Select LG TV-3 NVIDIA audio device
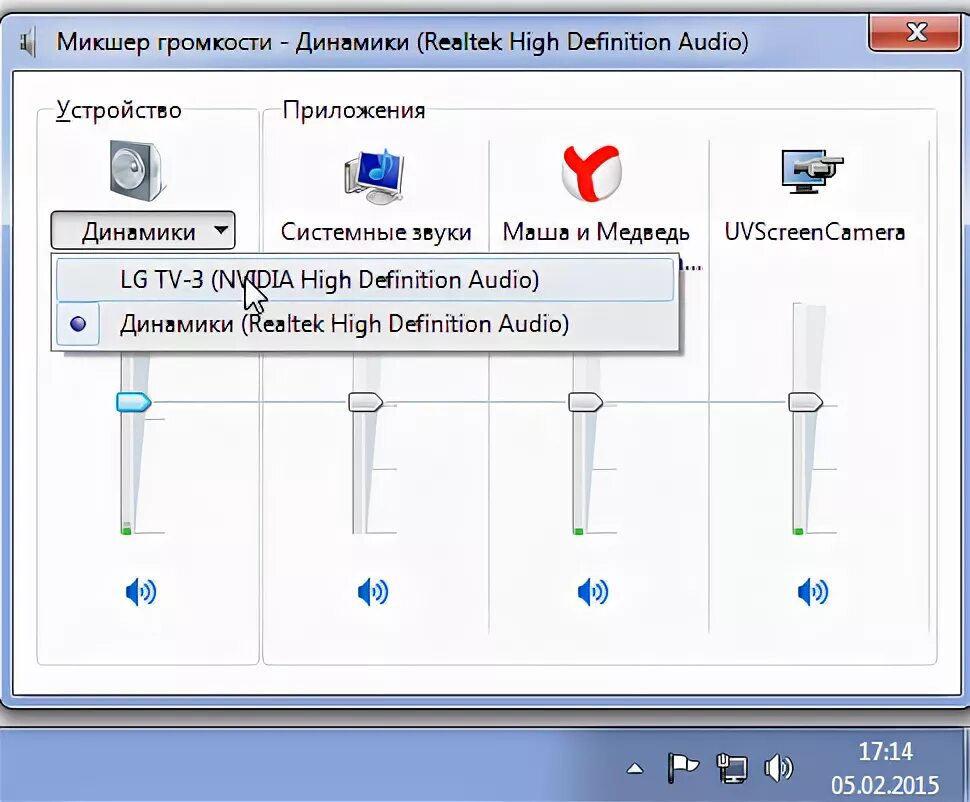 pyautogui.click(x=365, y=280)
